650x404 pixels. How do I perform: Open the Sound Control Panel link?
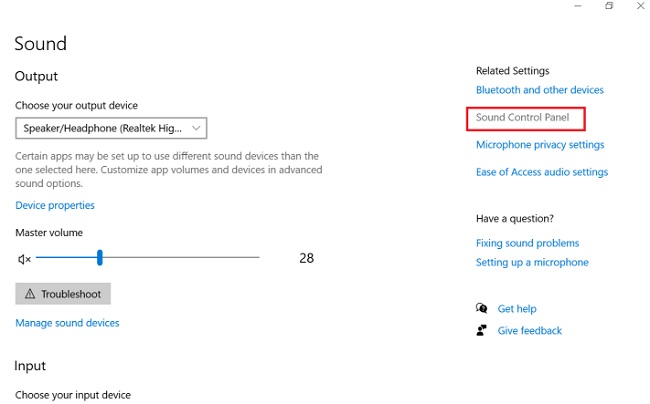point(525,118)
